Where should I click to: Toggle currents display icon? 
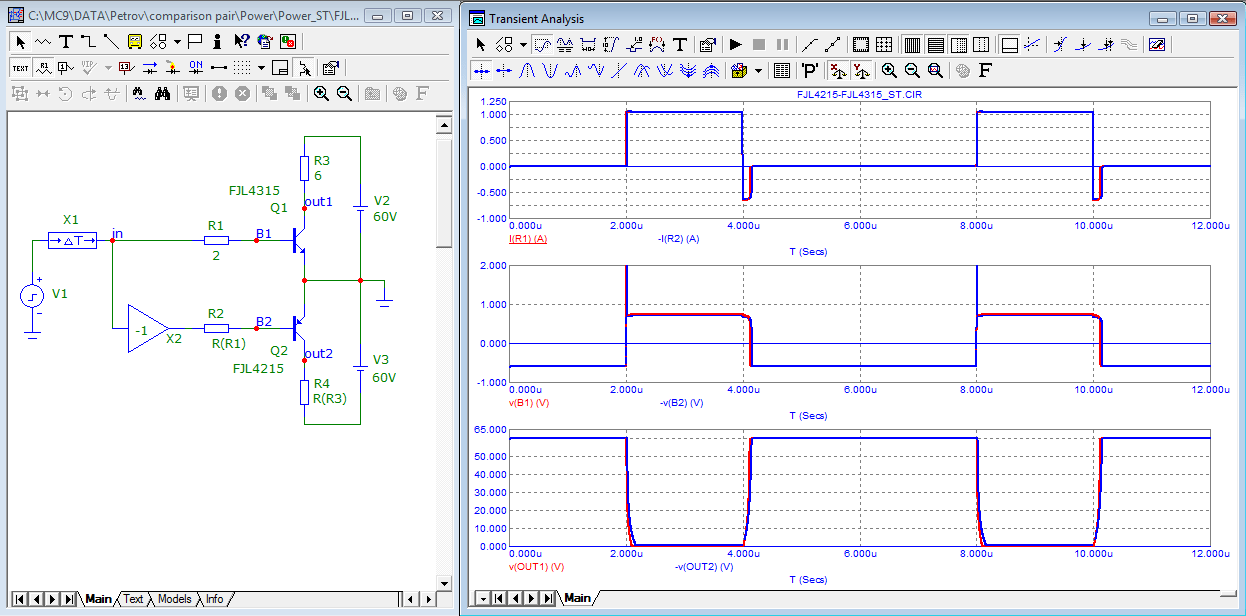pos(150,67)
